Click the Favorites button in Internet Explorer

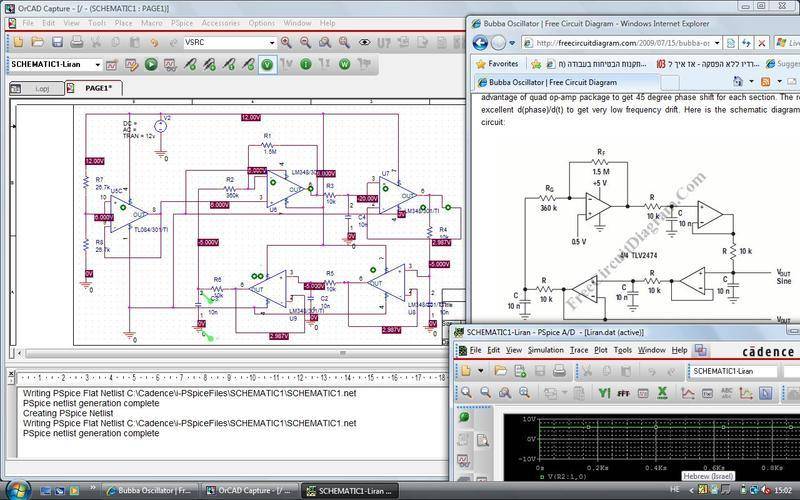click(x=495, y=63)
